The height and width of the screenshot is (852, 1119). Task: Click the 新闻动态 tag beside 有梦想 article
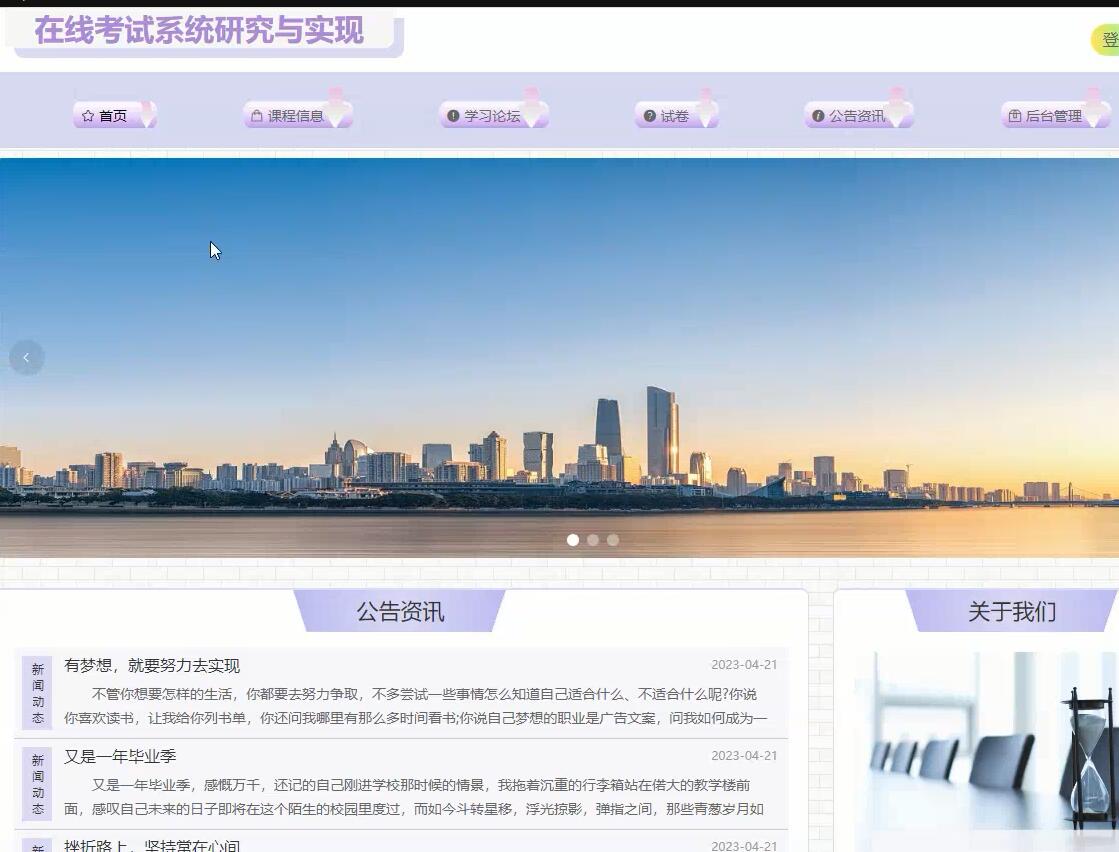tap(37, 693)
